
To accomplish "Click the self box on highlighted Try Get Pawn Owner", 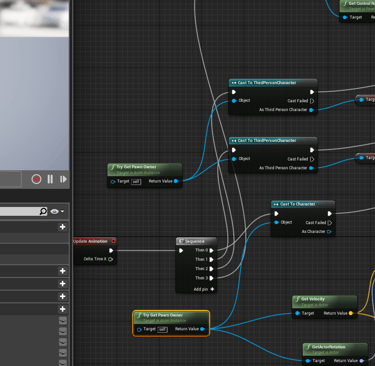I will (x=163, y=330).
